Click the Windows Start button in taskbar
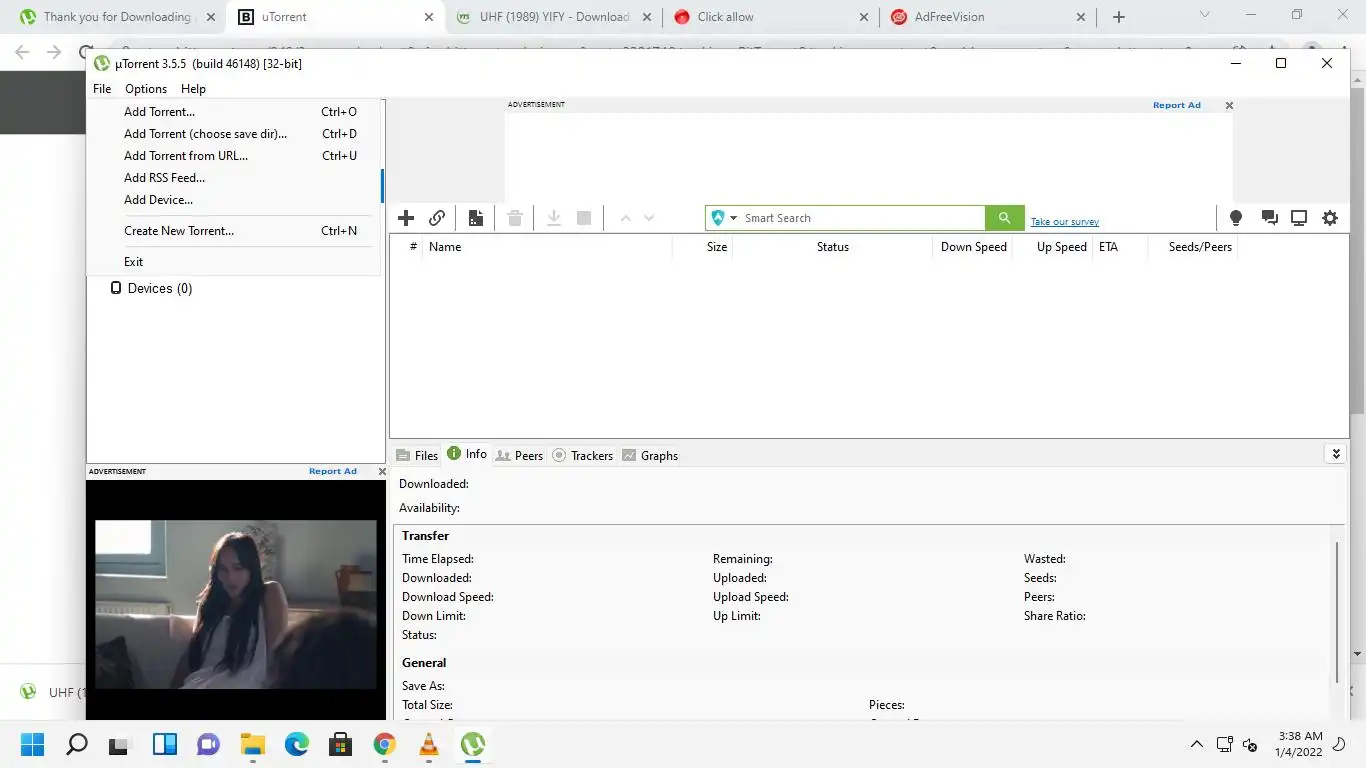Image resolution: width=1366 pixels, height=768 pixels. pyautogui.click(x=33, y=744)
